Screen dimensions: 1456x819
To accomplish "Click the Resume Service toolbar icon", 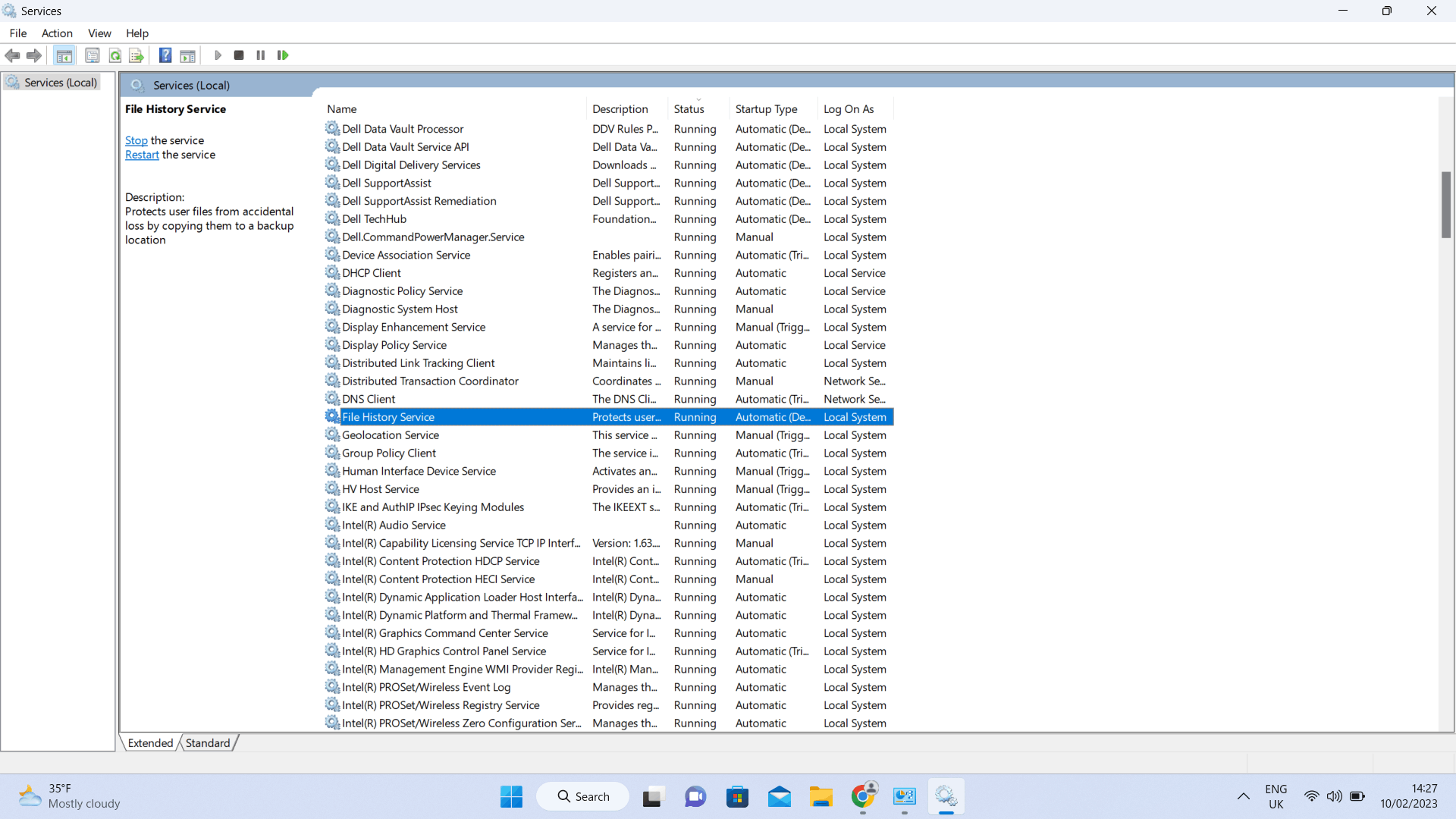I will [x=283, y=56].
